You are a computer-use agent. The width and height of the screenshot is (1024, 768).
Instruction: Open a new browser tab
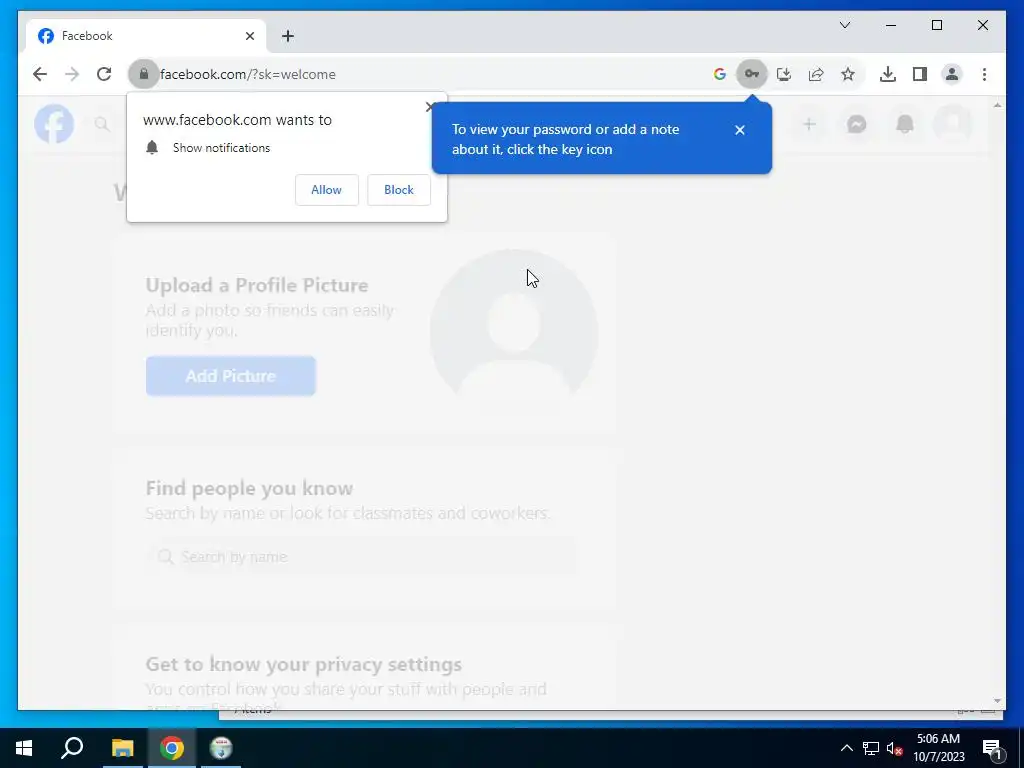pyautogui.click(x=288, y=36)
